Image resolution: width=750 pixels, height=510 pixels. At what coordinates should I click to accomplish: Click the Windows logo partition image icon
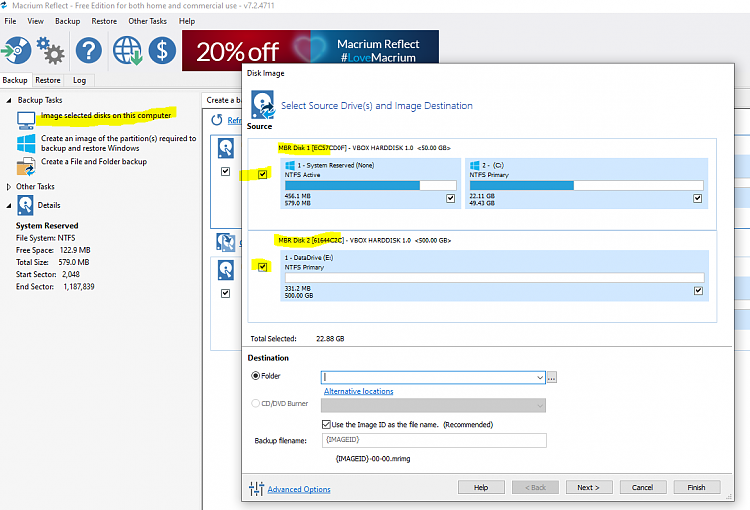[x=26, y=143]
